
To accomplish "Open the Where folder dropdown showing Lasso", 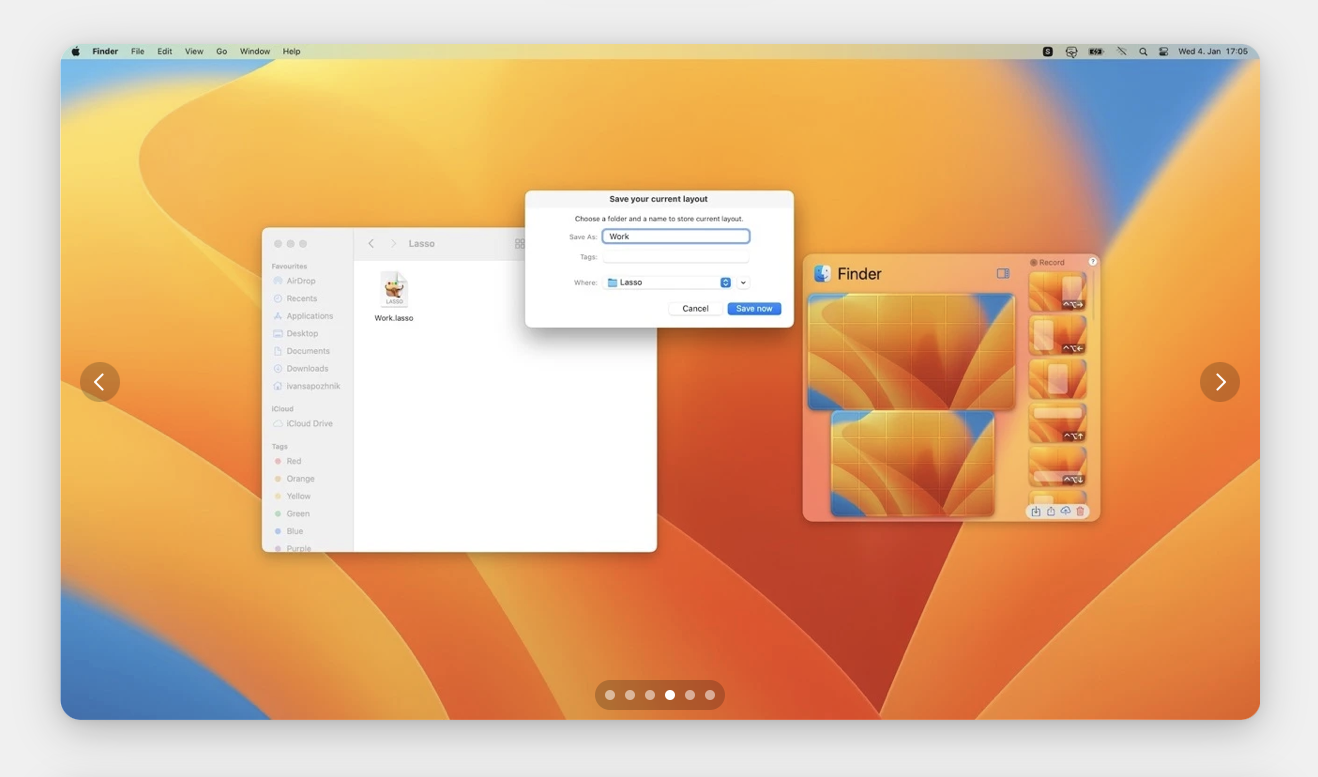I will pyautogui.click(x=668, y=282).
